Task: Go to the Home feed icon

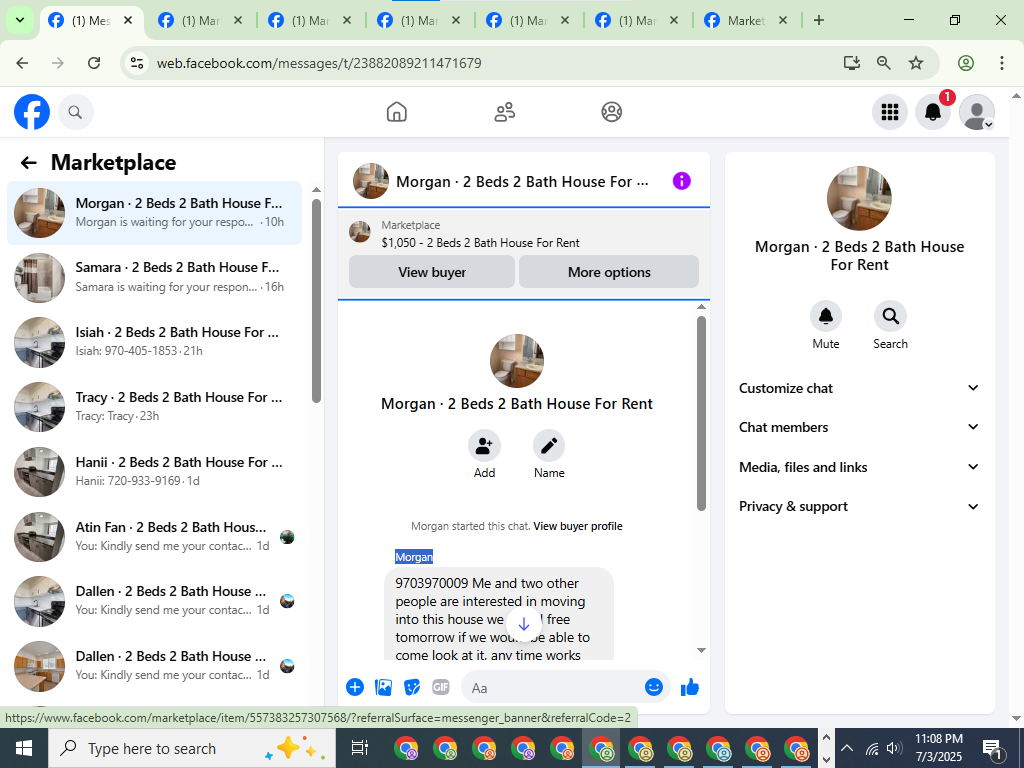Action: tap(396, 112)
